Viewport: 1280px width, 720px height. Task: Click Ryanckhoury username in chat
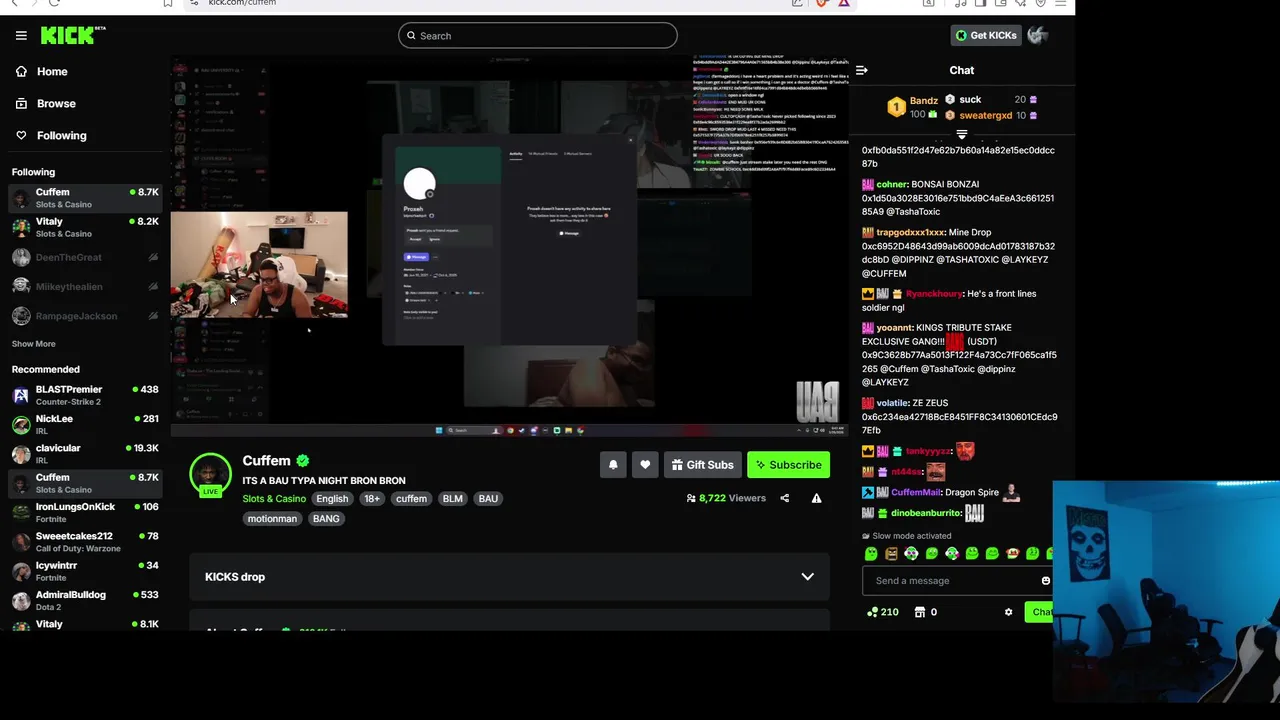pos(933,294)
